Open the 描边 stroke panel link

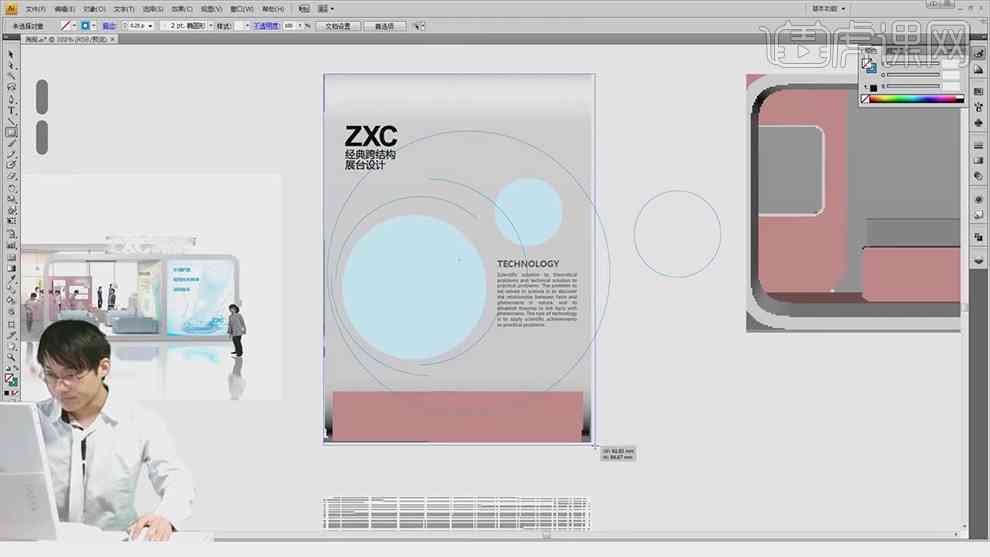pos(109,26)
